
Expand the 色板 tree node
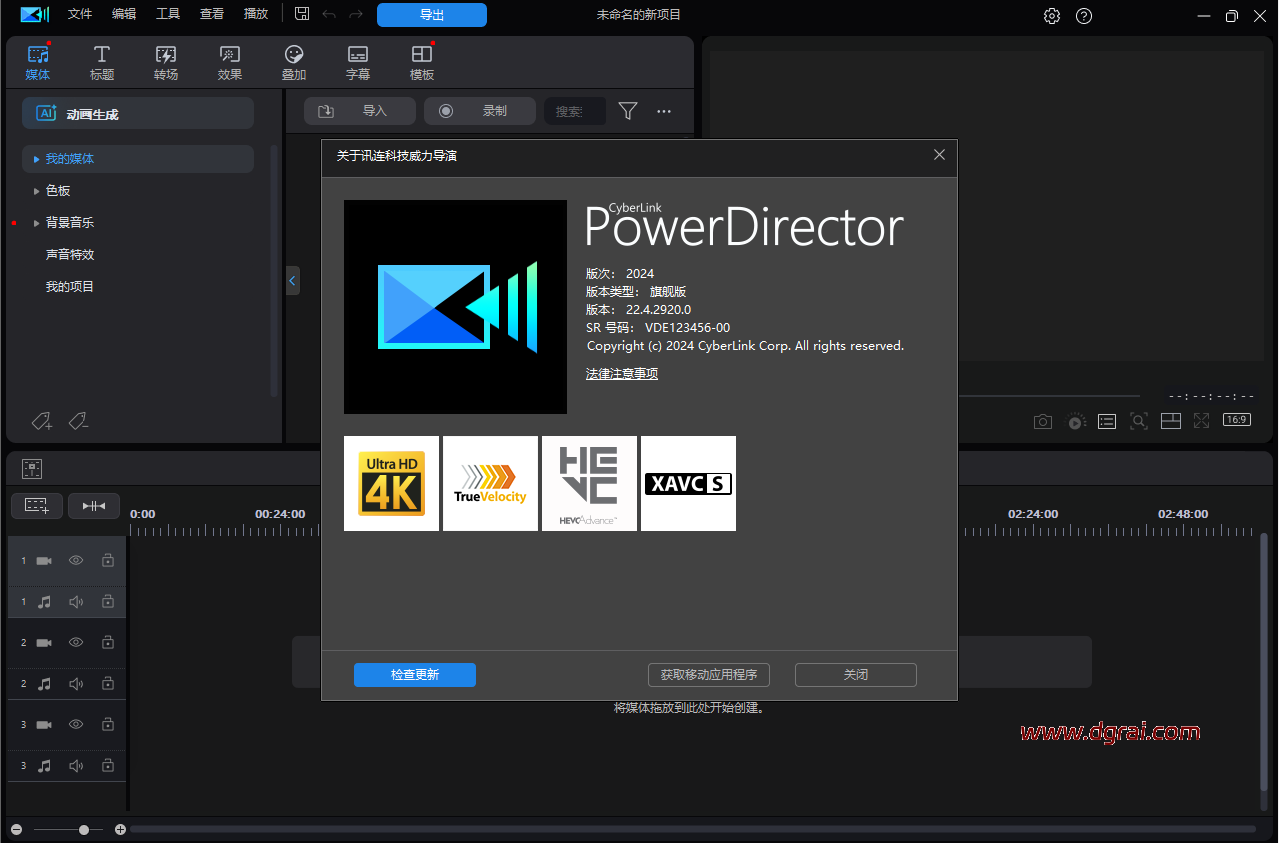point(37,191)
